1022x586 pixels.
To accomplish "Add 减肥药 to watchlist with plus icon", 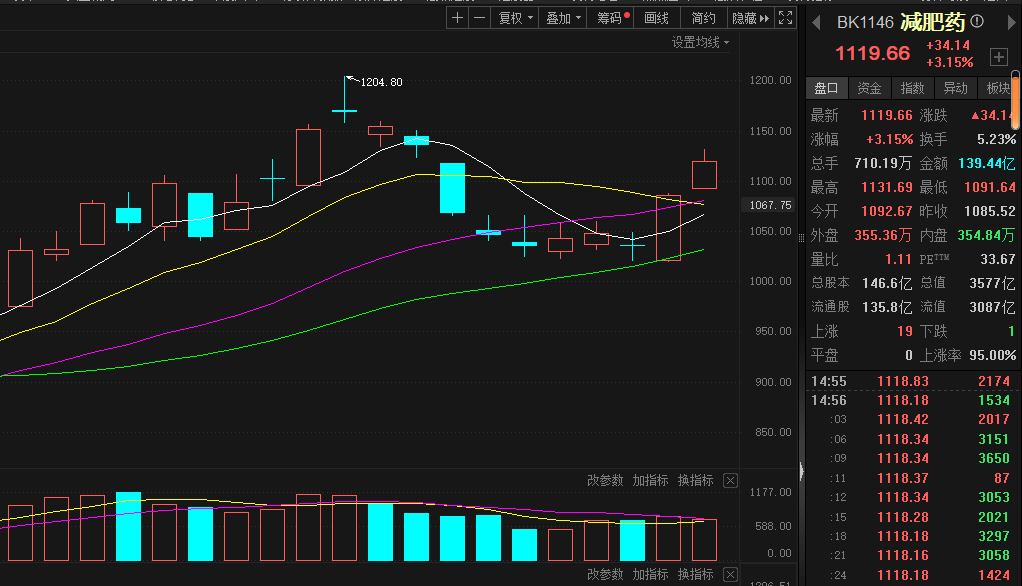I will click(998, 56).
